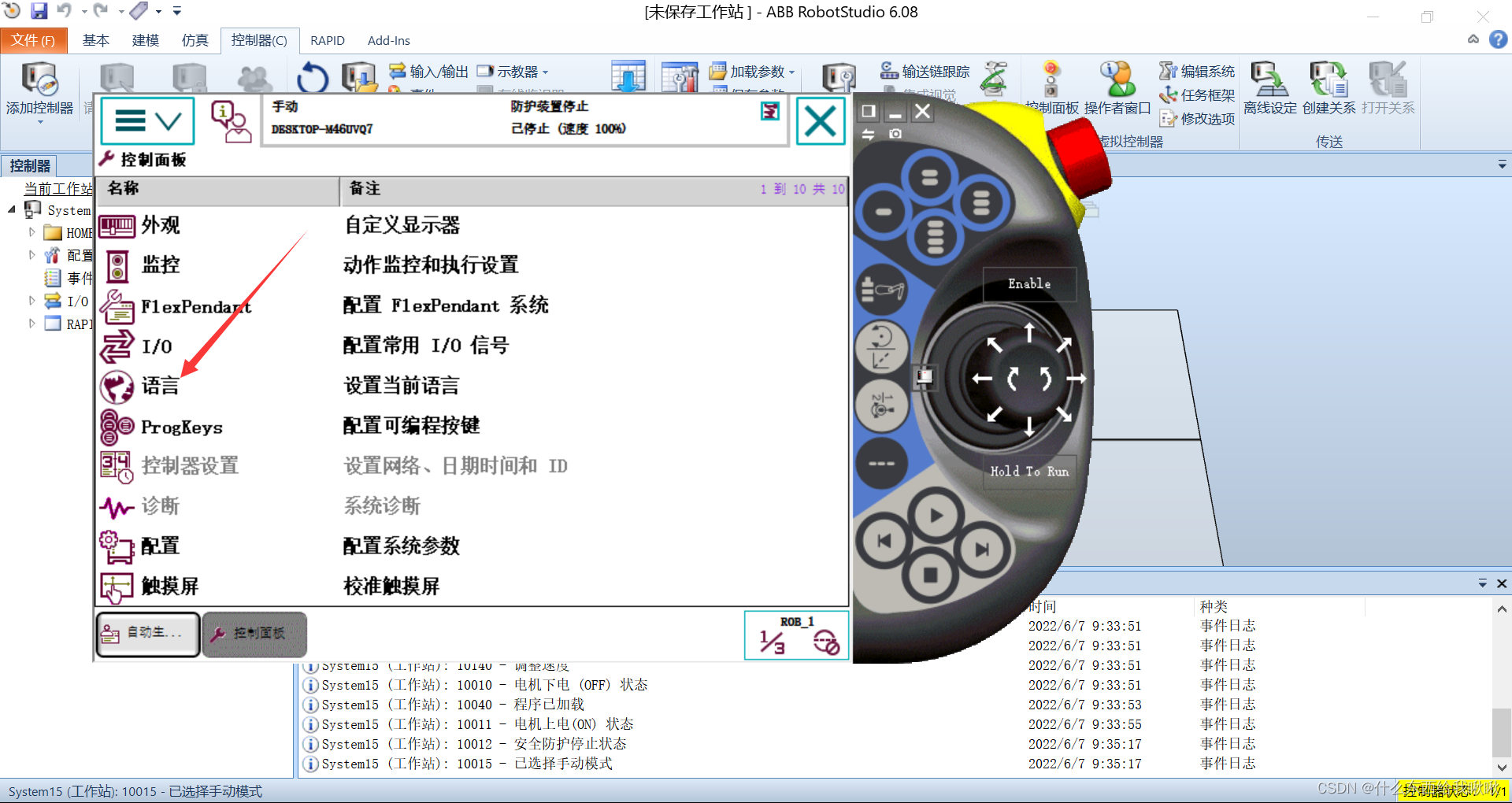
Task: Click the output log scrollbar down arrow
Action: click(1502, 767)
